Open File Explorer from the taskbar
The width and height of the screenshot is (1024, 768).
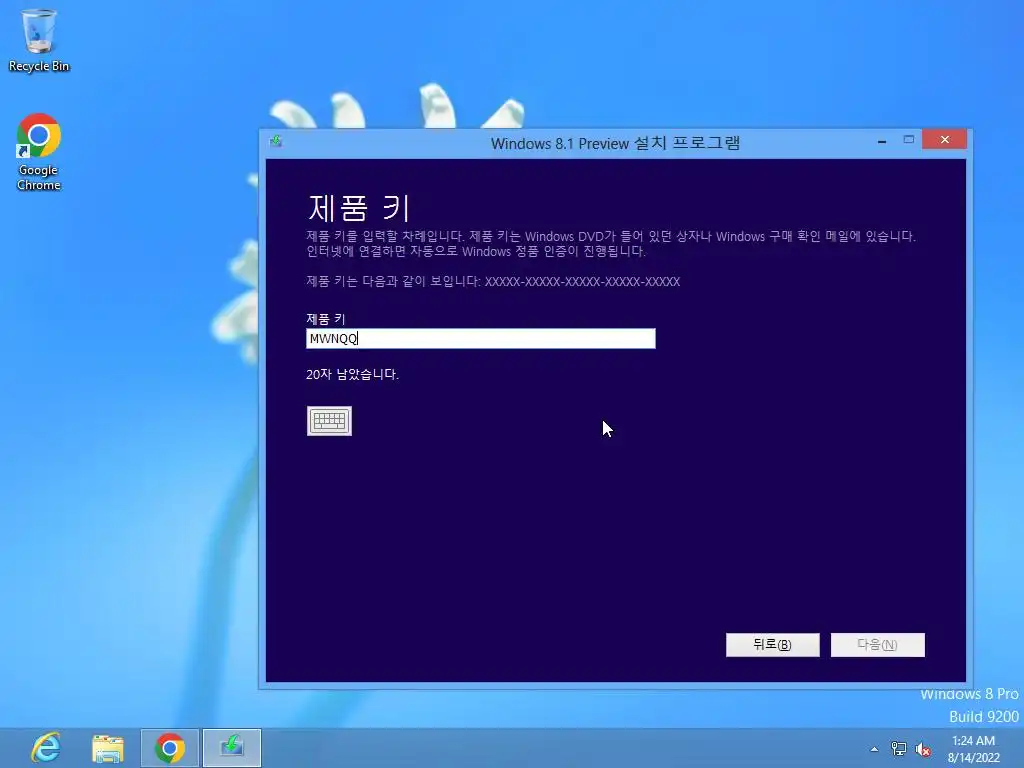click(x=108, y=748)
